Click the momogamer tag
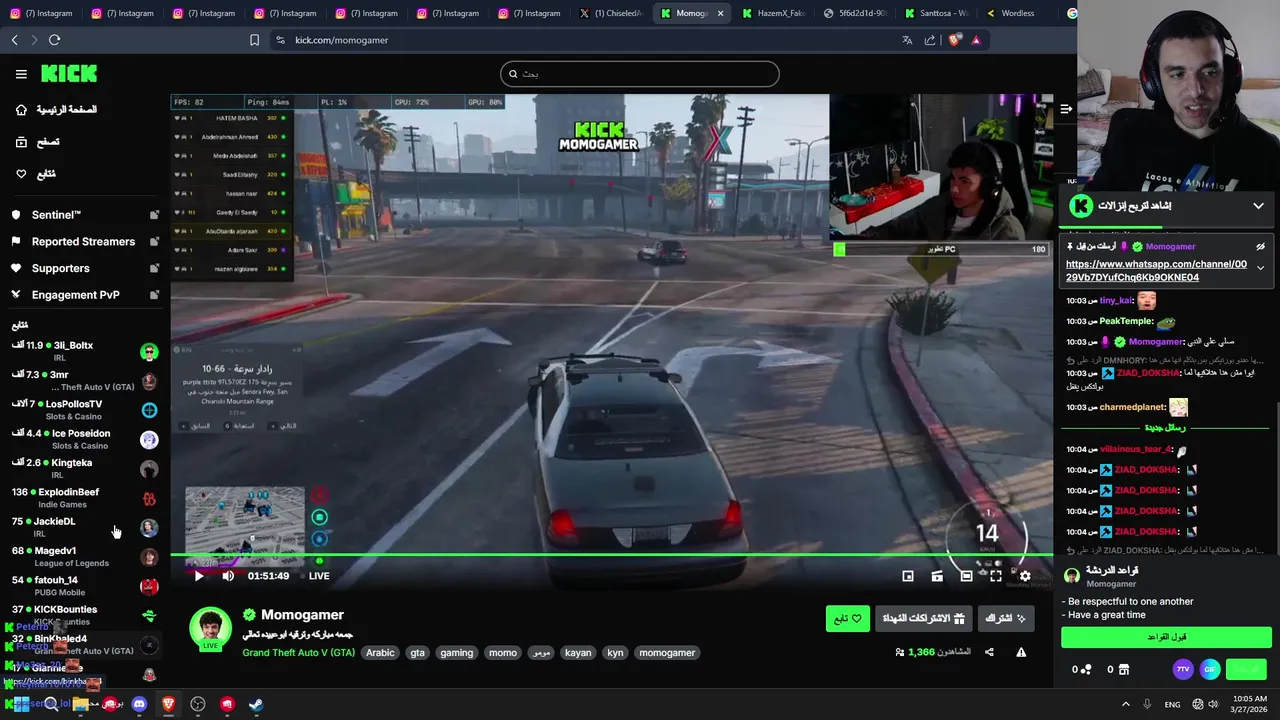 [667, 653]
